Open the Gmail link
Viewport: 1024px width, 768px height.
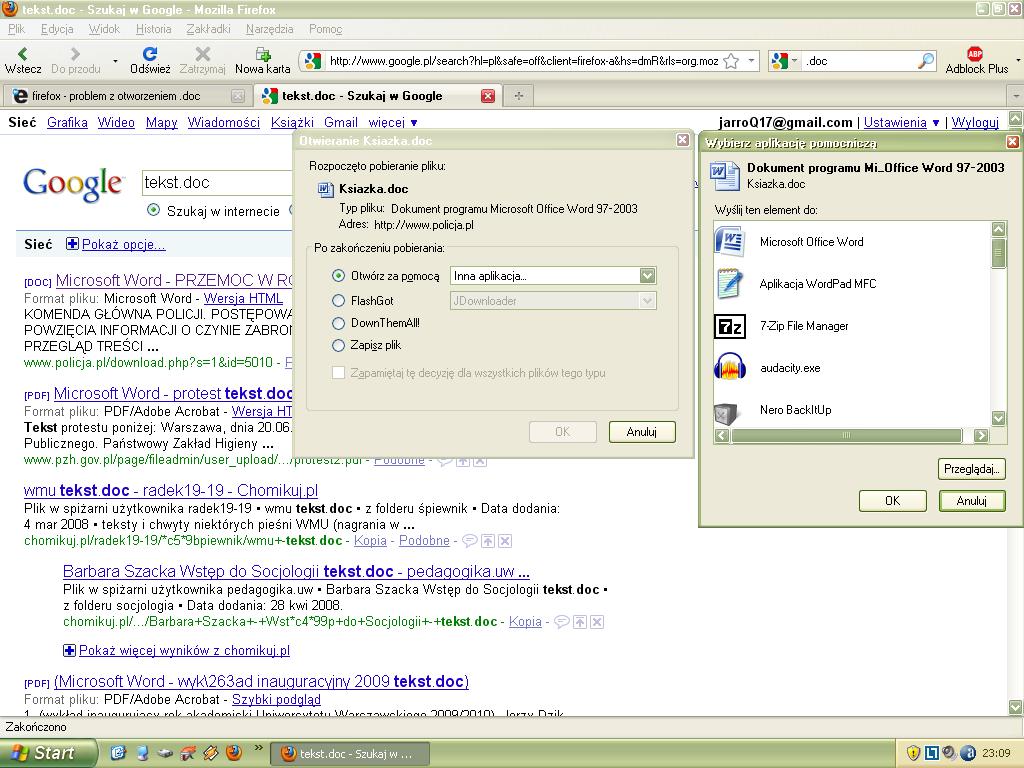coord(341,122)
